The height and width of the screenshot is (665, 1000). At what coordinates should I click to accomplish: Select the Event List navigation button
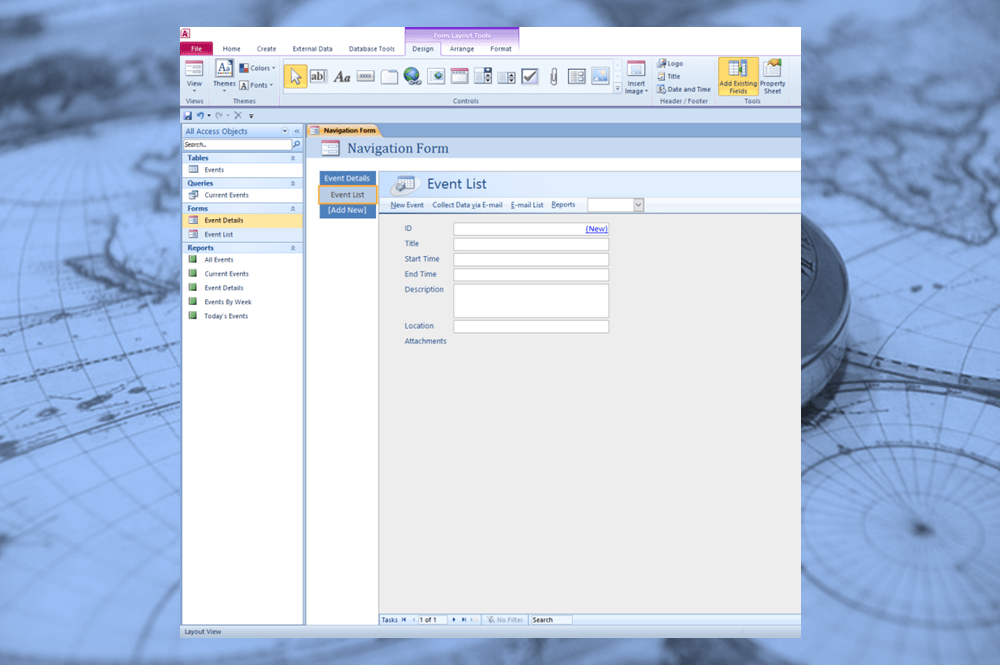pyautogui.click(x=346, y=194)
